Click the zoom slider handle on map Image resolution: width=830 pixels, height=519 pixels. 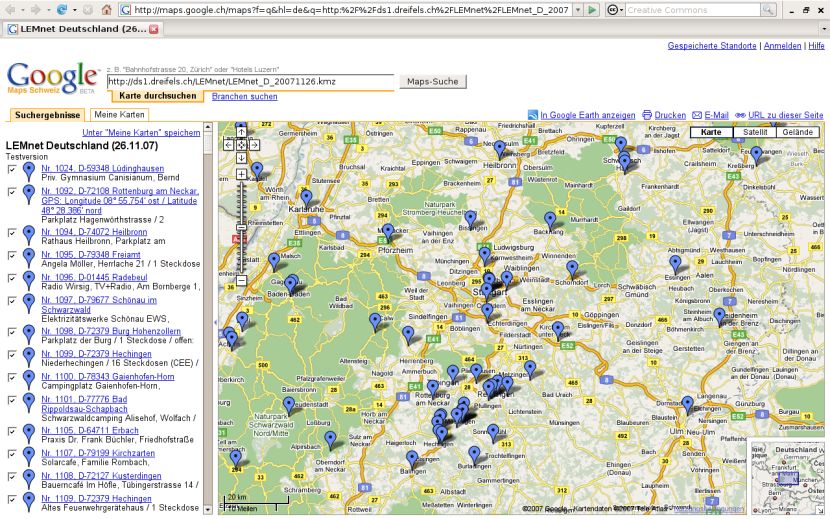[x=241, y=228]
